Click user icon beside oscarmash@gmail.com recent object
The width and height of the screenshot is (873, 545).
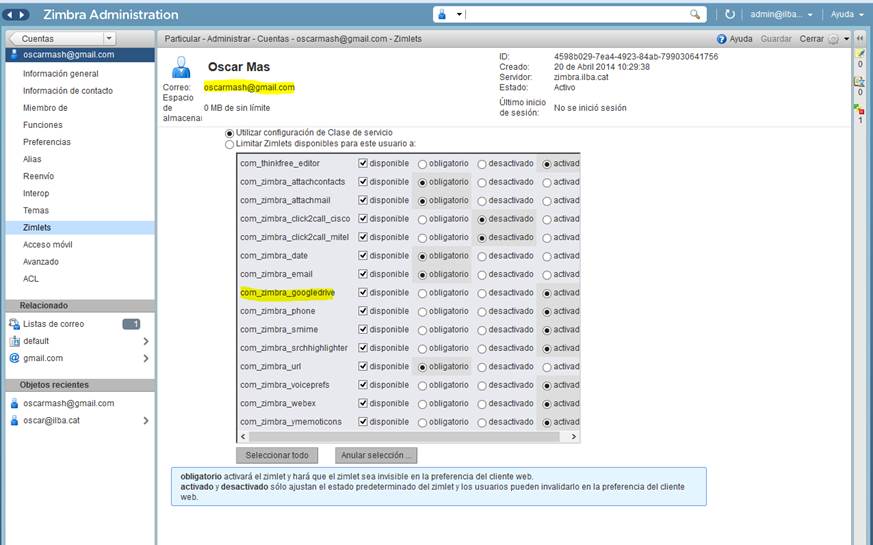coord(14,403)
